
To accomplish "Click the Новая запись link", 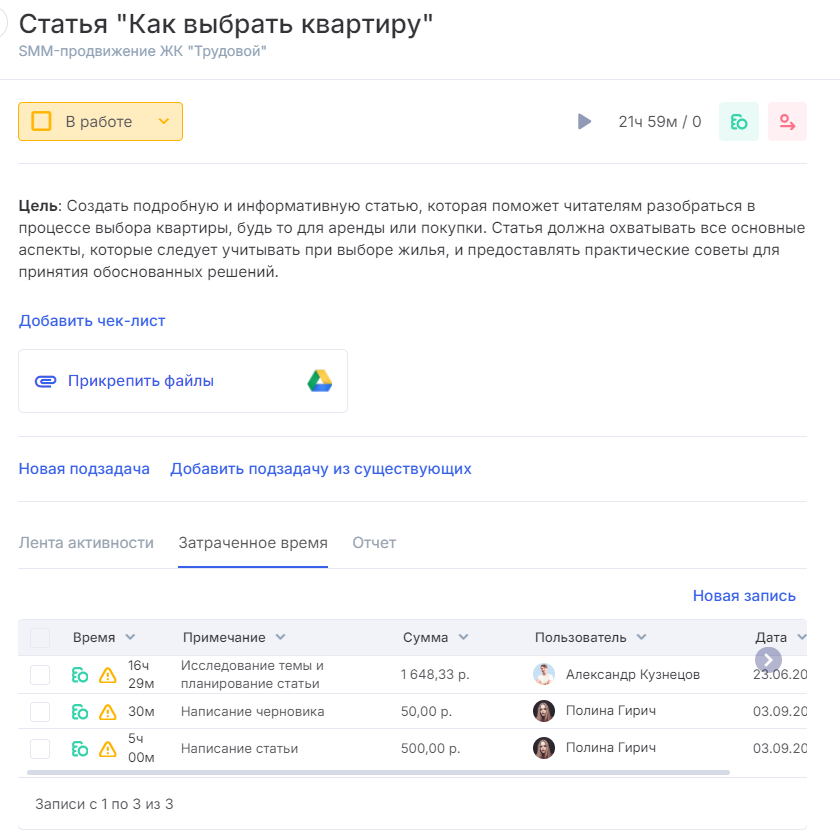I will [x=744, y=596].
